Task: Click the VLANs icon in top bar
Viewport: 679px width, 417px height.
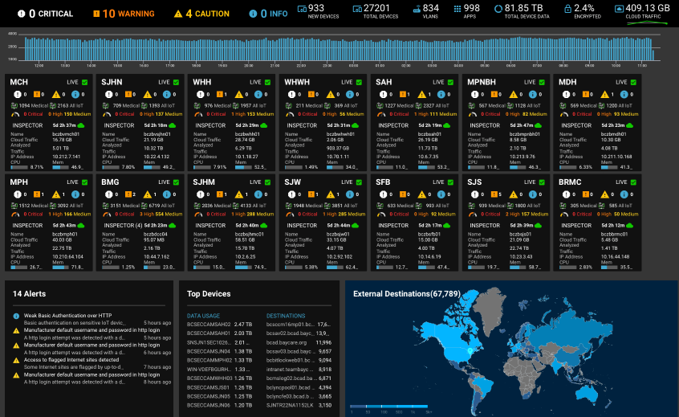Action: 415,8
